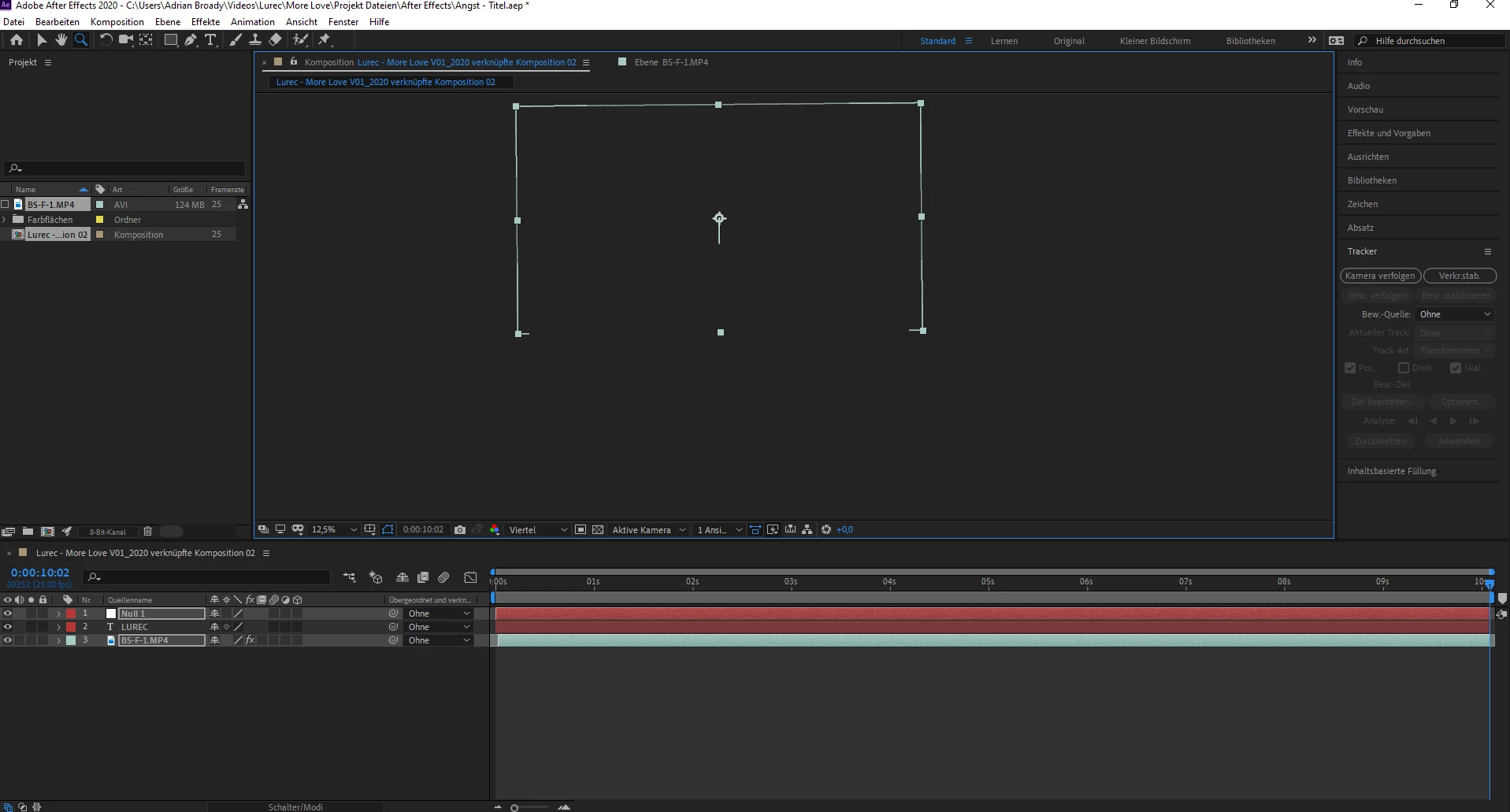Select the Home icon in the toolbar
1510x812 pixels.
point(17,40)
